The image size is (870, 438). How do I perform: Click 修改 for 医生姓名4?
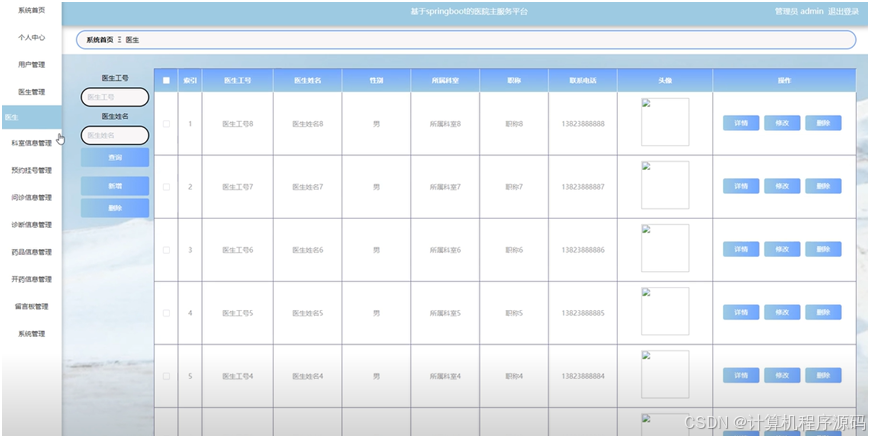tap(782, 375)
